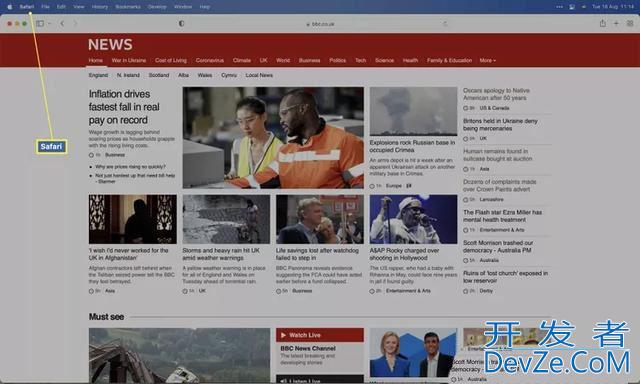The height and width of the screenshot is (384, 640).
Task: Open the Share icon in toolbar
Action: click(602, 23)
